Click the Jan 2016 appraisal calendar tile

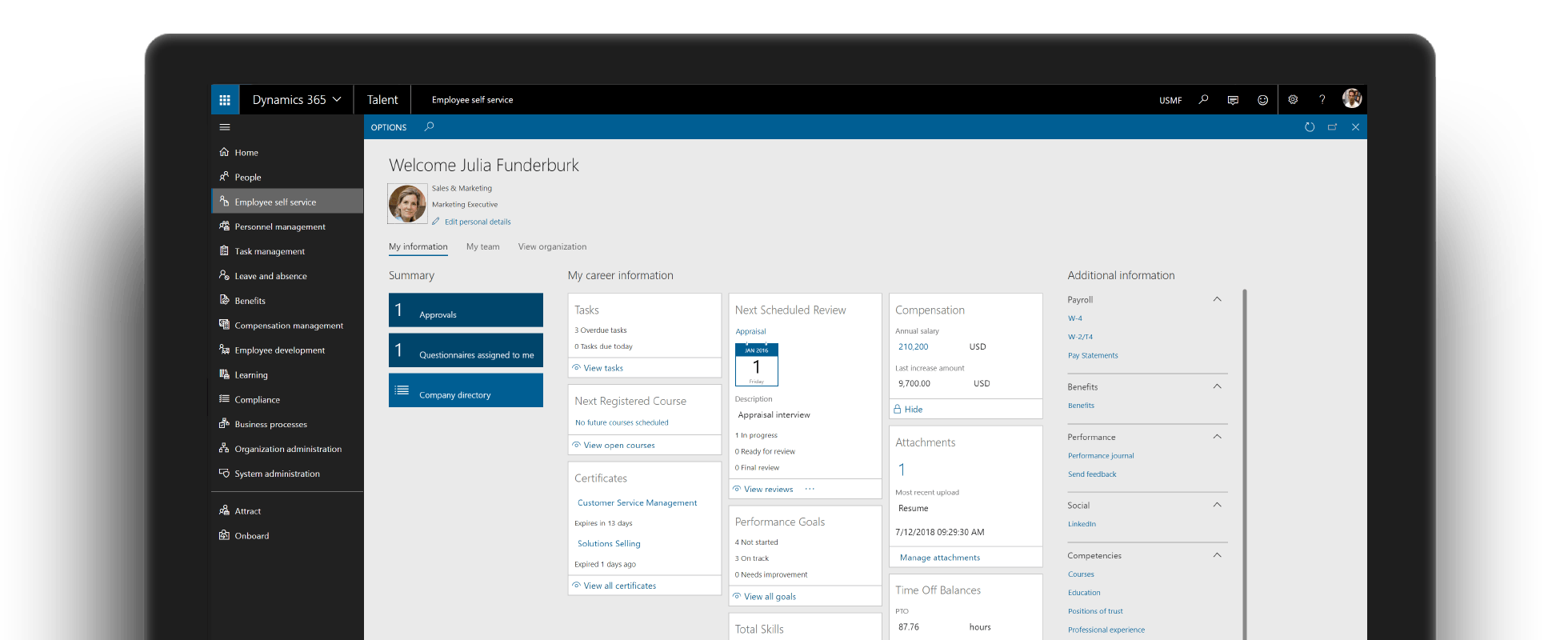[x=756, y=365]
